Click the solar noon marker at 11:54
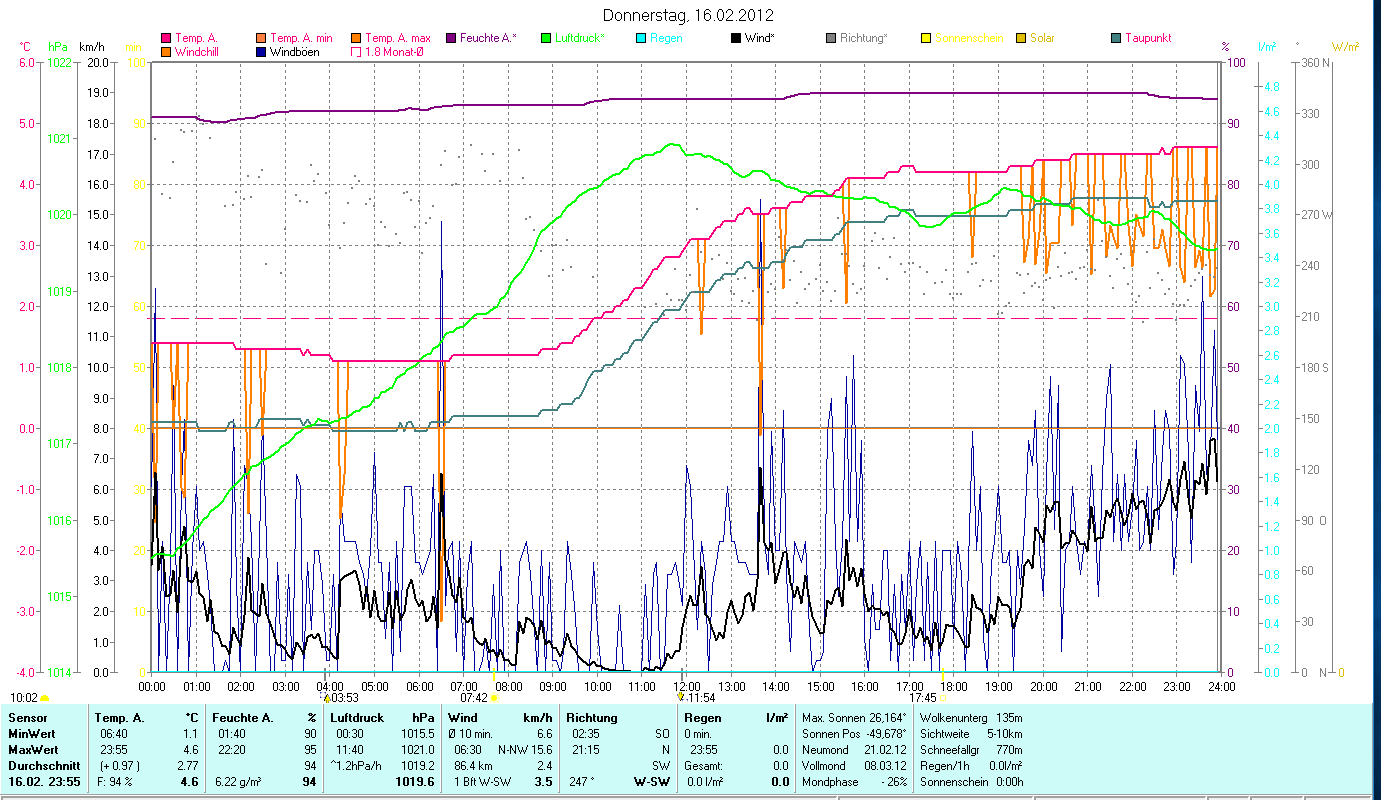 pos(681,697)
